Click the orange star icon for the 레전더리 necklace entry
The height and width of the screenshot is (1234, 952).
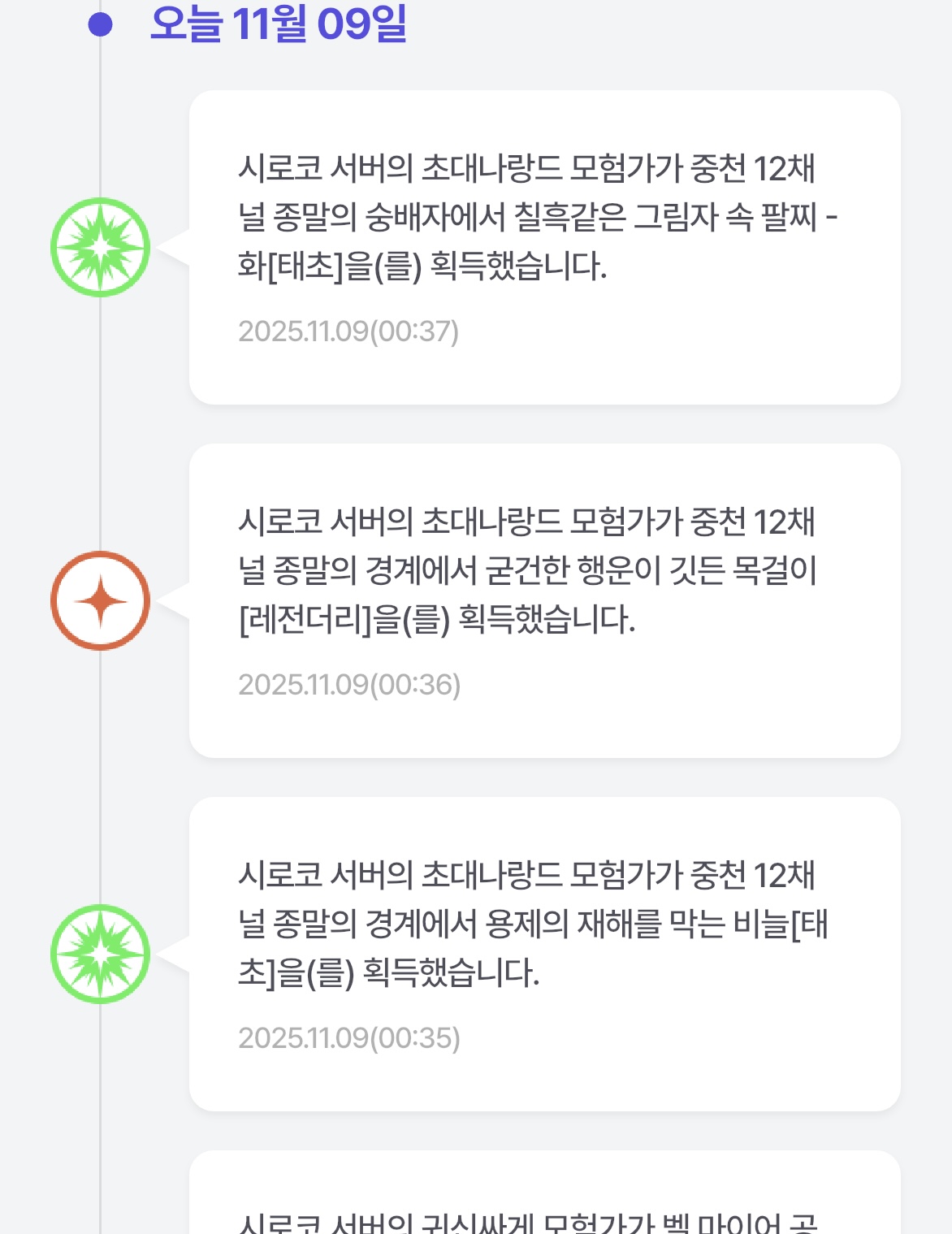(x=101, y=600)
